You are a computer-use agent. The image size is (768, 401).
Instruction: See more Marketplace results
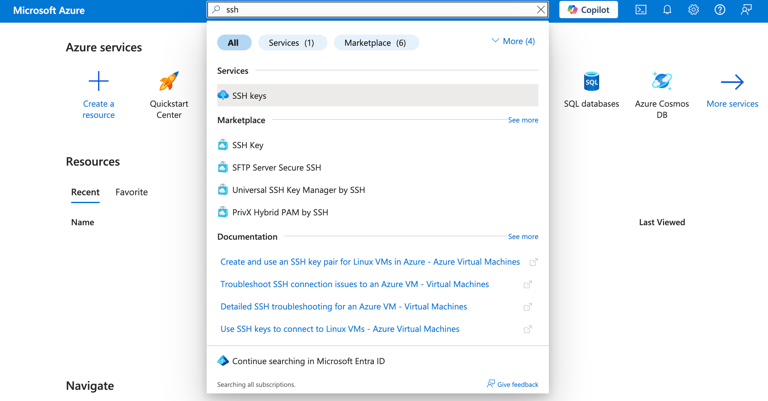tap(522, 120)
